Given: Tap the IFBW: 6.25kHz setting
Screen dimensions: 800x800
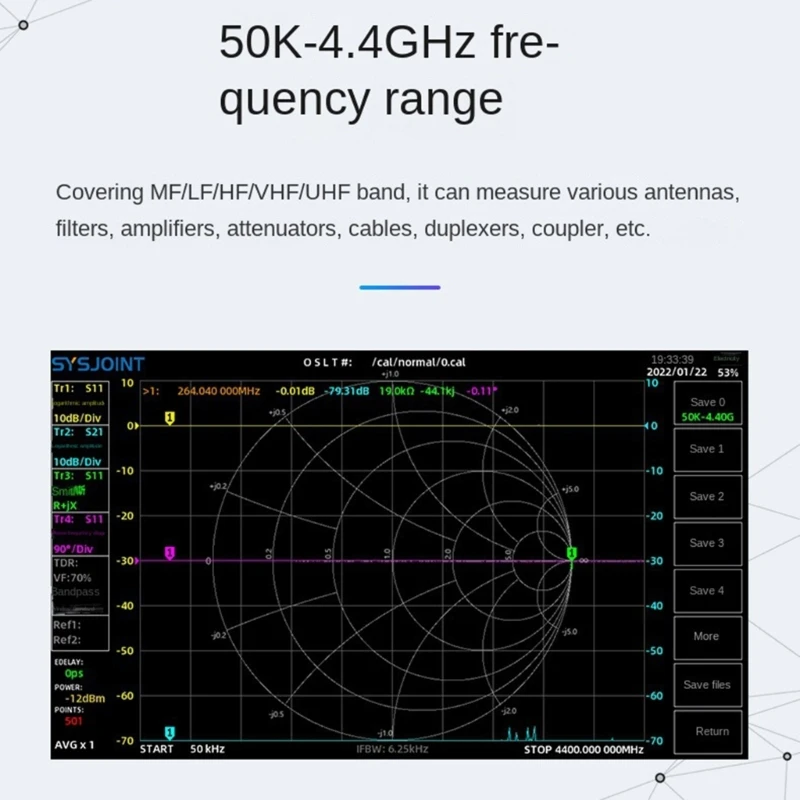Looking at the screenshot, I should [x=392, y=749].
